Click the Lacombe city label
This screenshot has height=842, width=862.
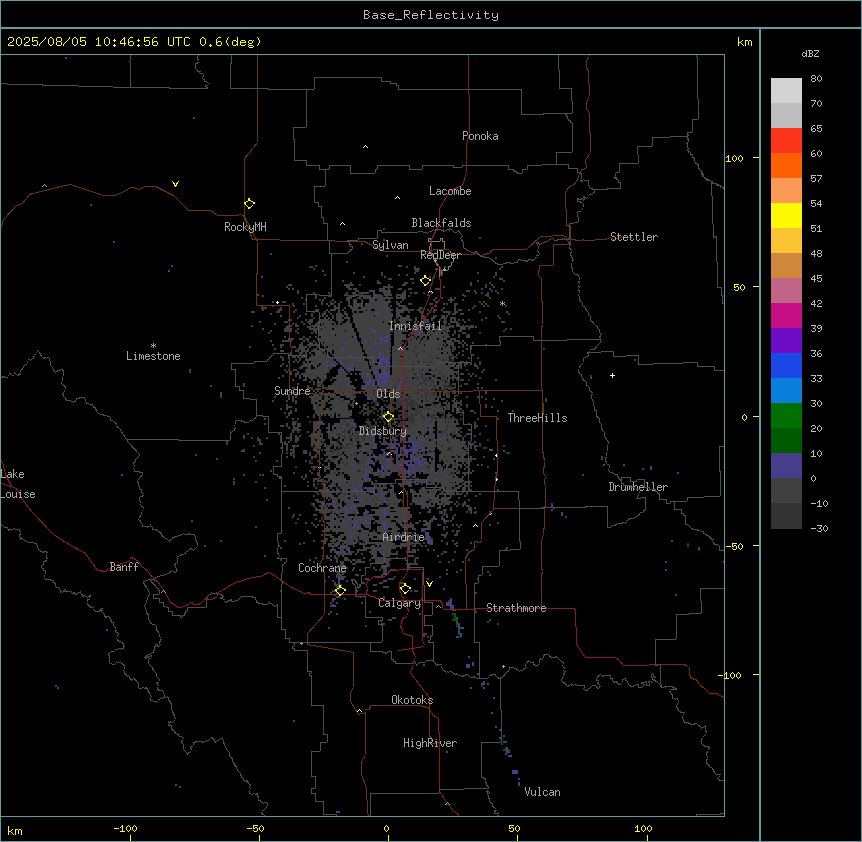450,191
